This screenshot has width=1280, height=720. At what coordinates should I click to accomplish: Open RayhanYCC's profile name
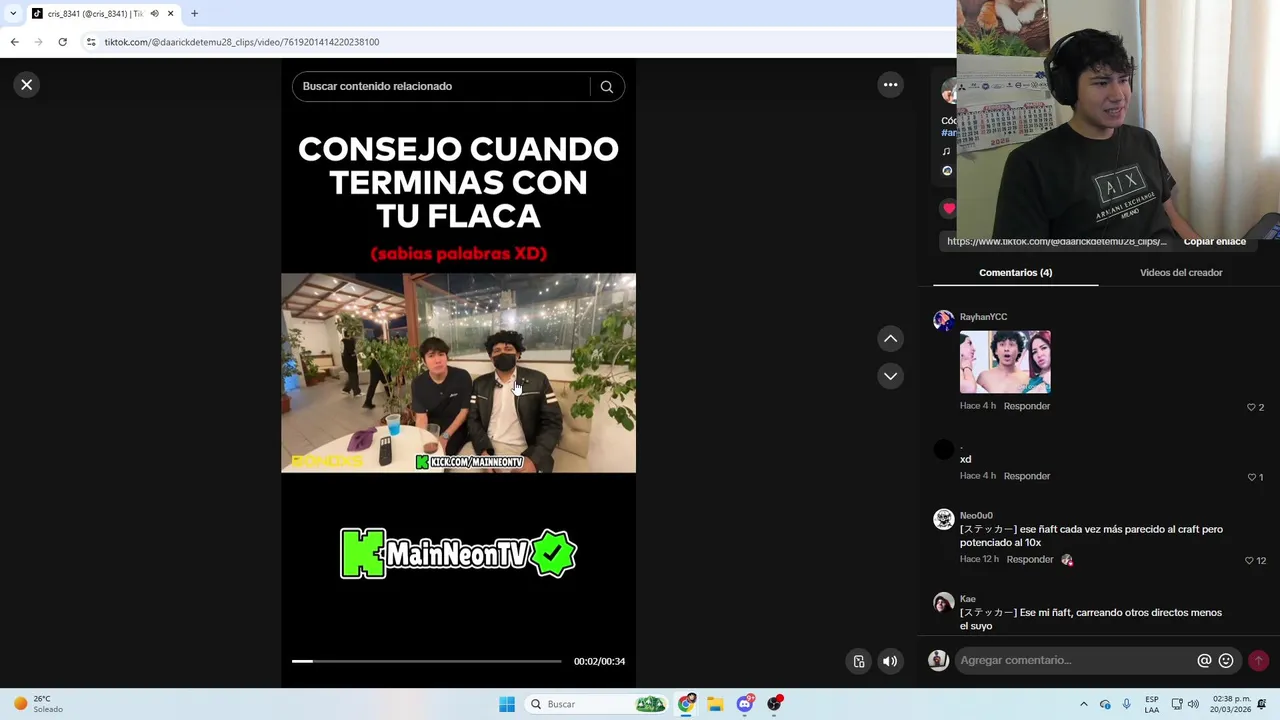pyautogui.click(x=983, y=317)
